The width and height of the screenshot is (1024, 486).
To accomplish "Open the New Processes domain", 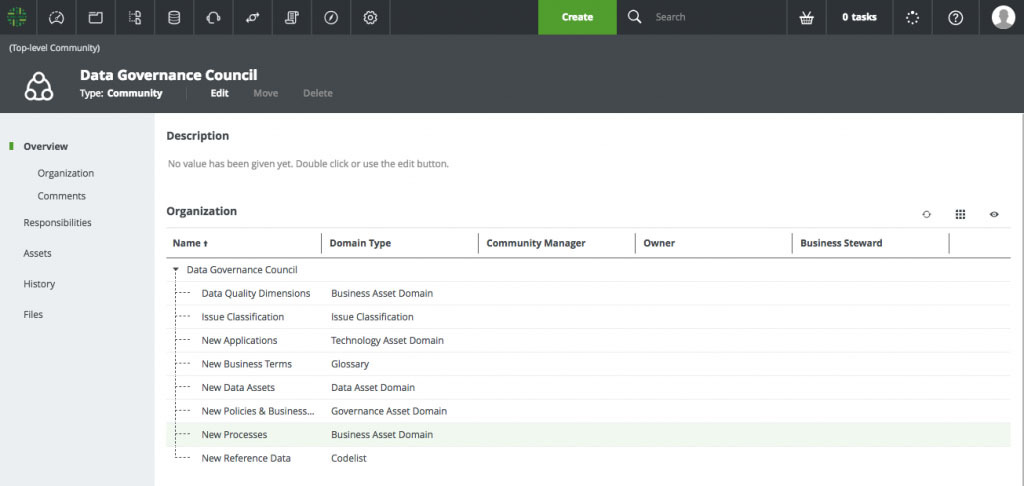I will pos(234,434).
